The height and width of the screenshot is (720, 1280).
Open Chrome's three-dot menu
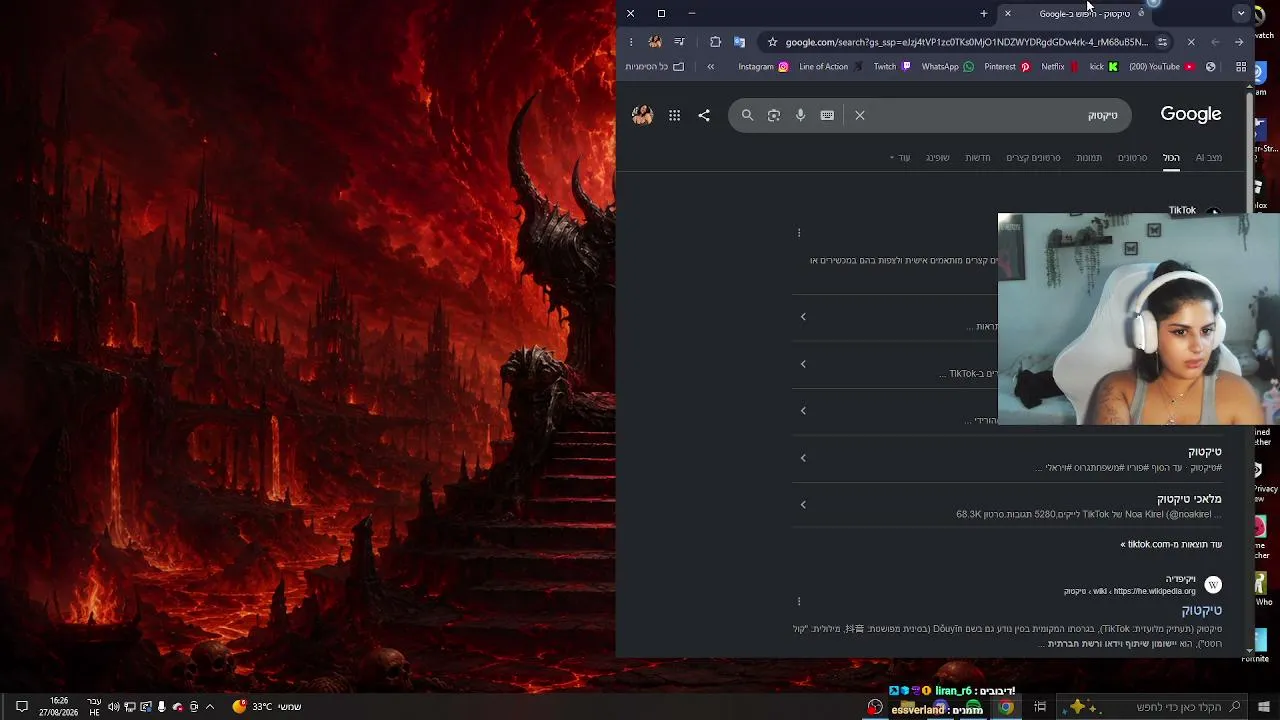[x=631, y=42]
